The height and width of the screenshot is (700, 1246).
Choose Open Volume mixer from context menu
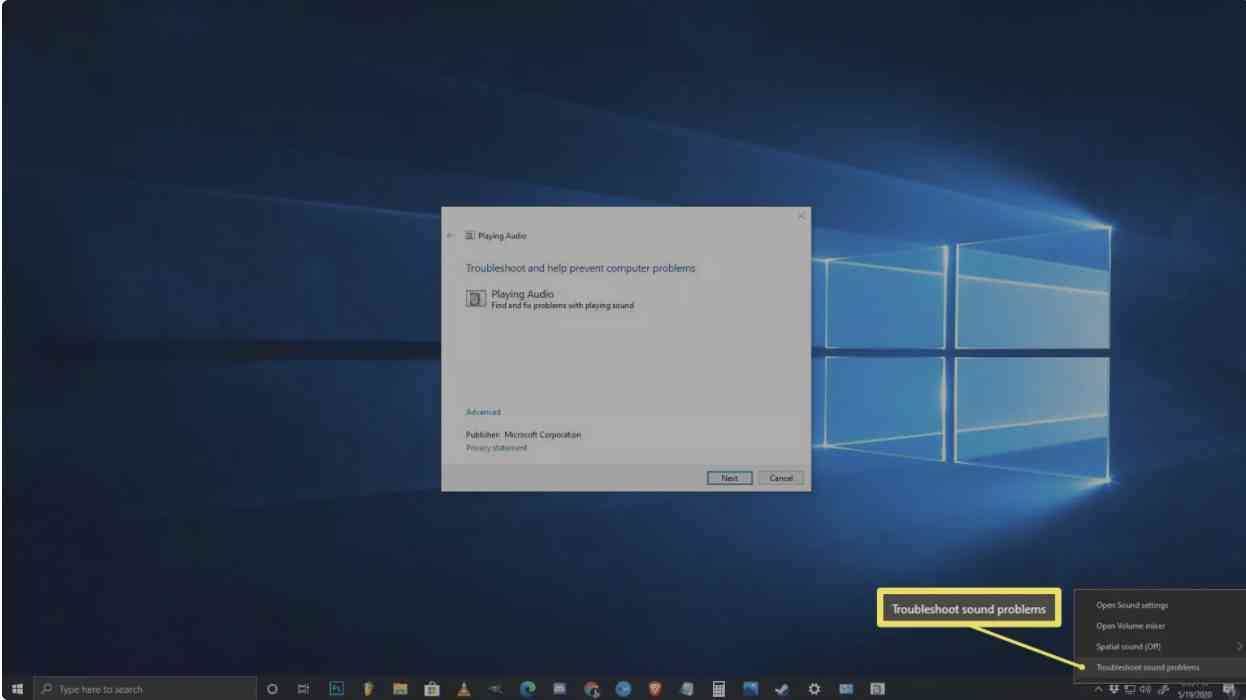click(1130, 626)
